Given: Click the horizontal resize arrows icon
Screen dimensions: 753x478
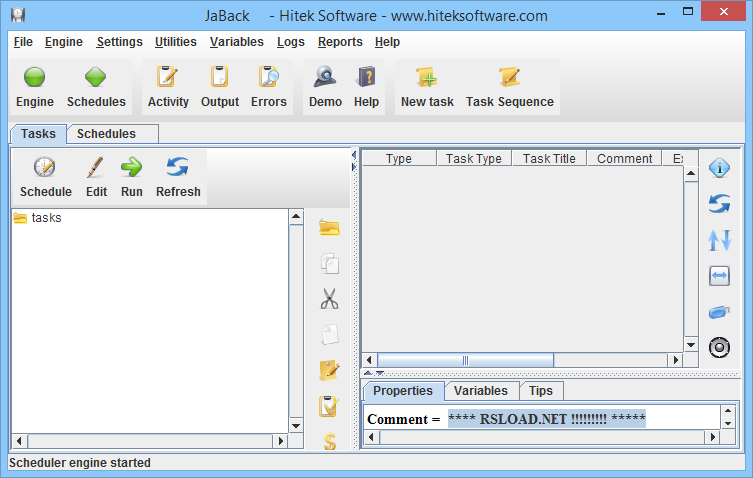Looking at the screenshot, I should click(719, 276).
